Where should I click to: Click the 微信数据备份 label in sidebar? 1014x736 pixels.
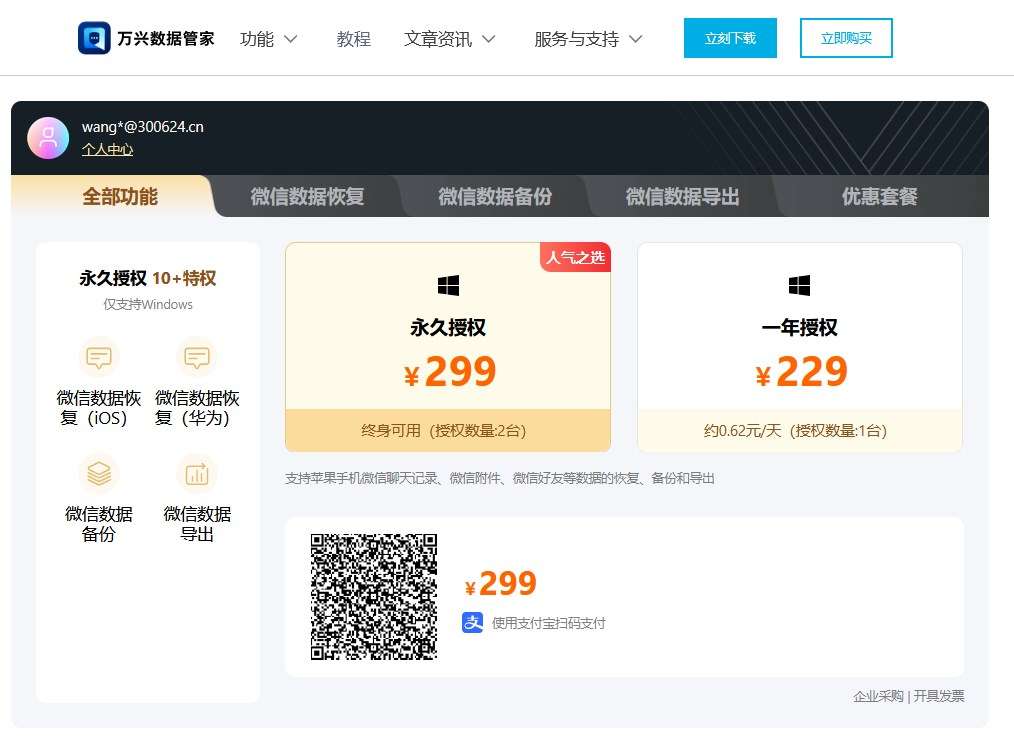click(x=98, y=524)
